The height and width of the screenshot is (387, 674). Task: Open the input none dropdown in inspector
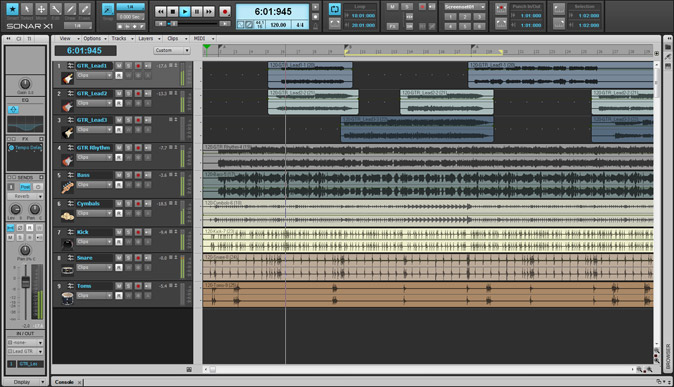(25, 343)
